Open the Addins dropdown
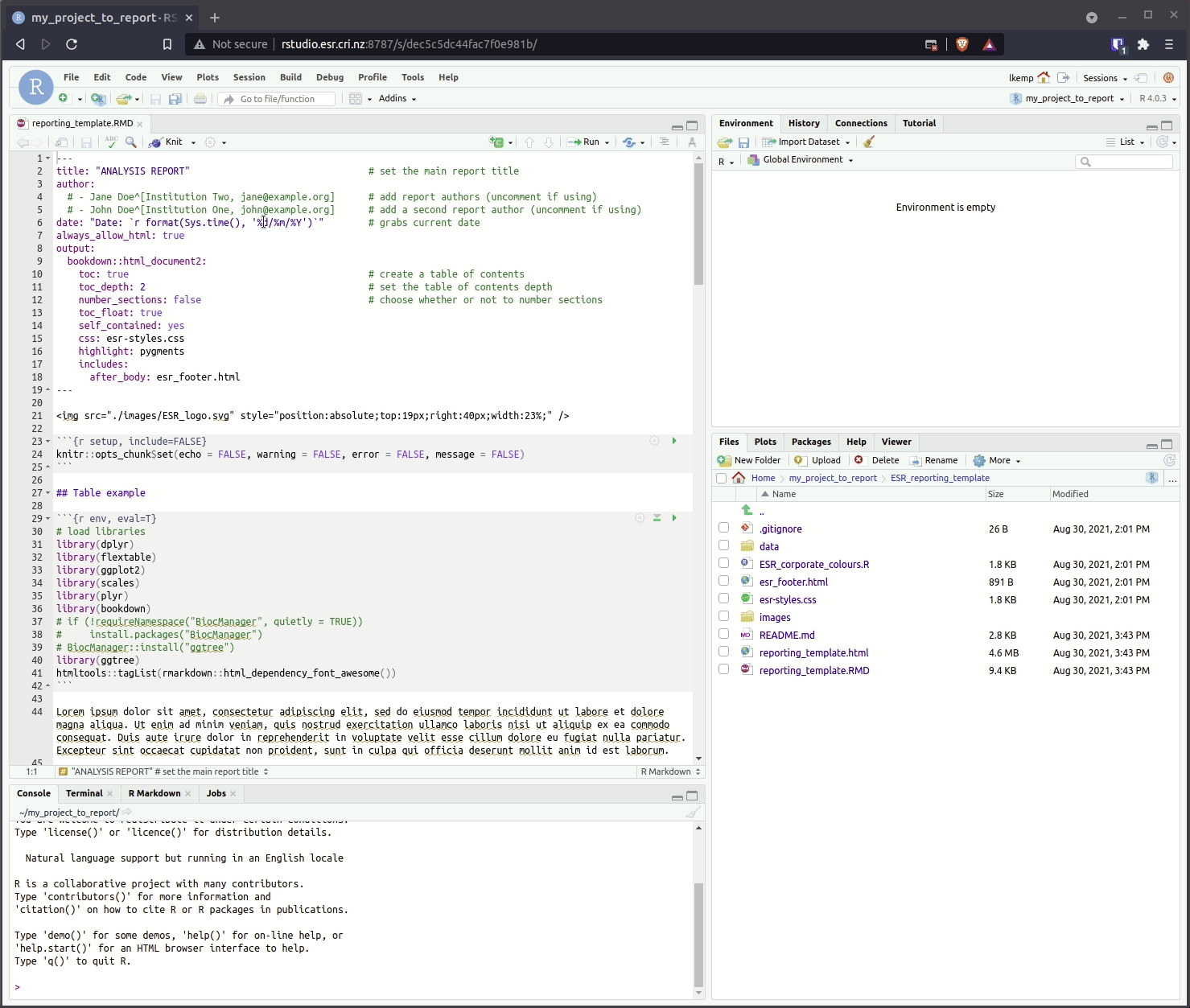This screenshot has width=1190, height=1008. pyautogui.click(x=397, y=99)
